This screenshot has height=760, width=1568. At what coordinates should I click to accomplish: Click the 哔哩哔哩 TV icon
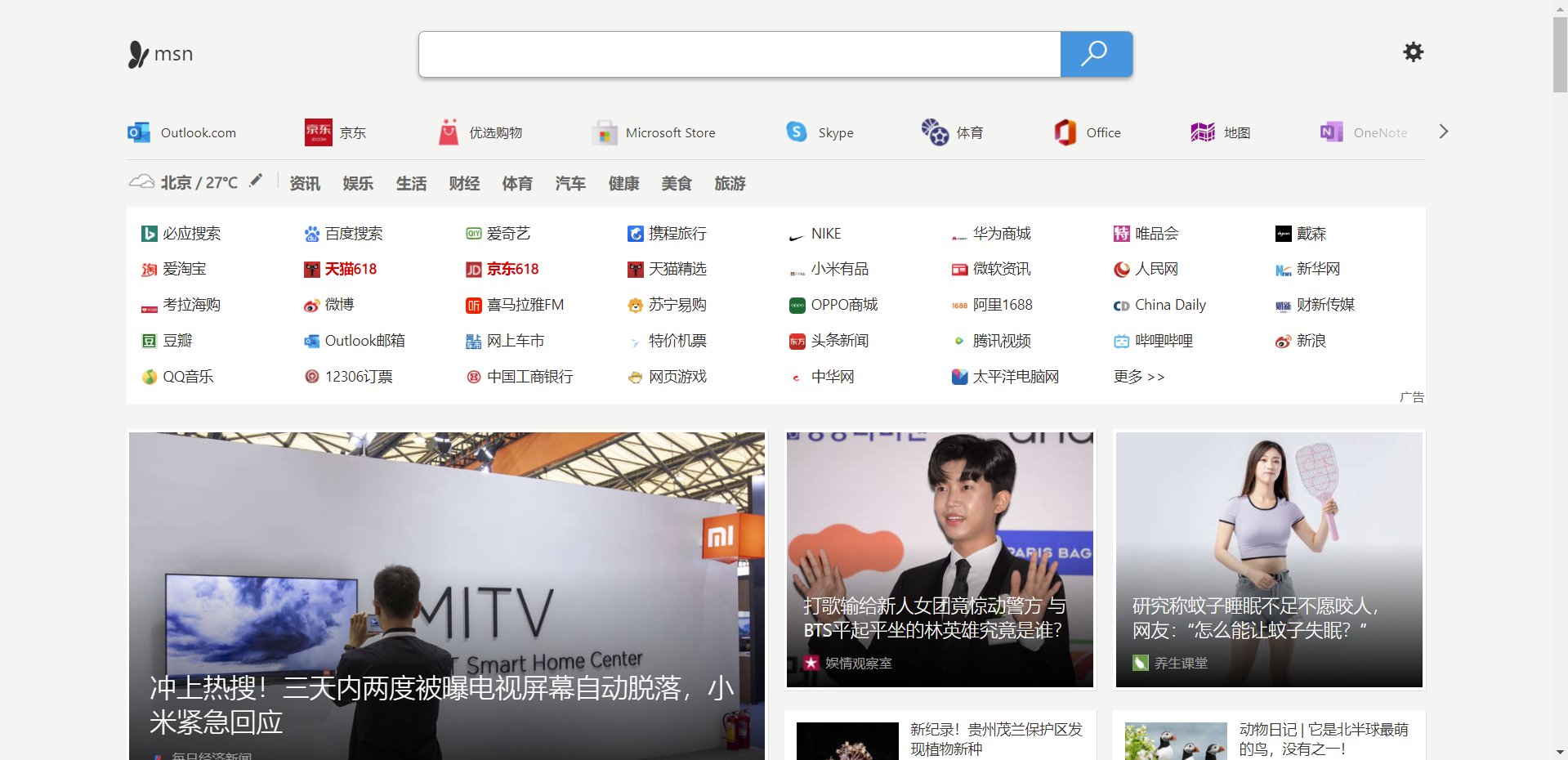pyautogui.click(x=1121, y=342)
